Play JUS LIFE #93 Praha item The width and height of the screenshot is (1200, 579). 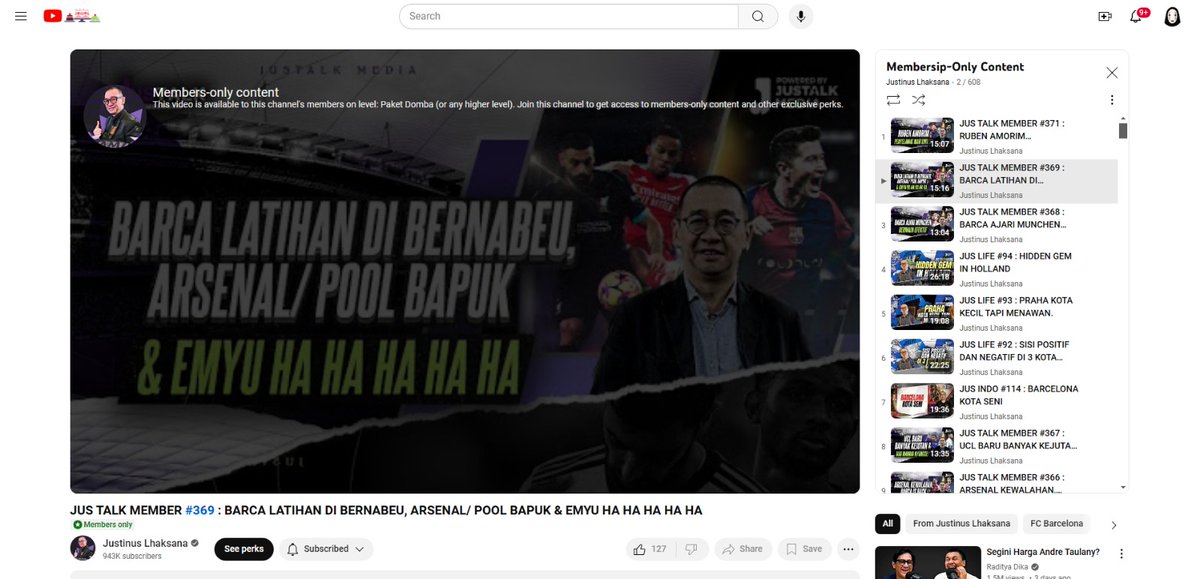click(997, 313)
